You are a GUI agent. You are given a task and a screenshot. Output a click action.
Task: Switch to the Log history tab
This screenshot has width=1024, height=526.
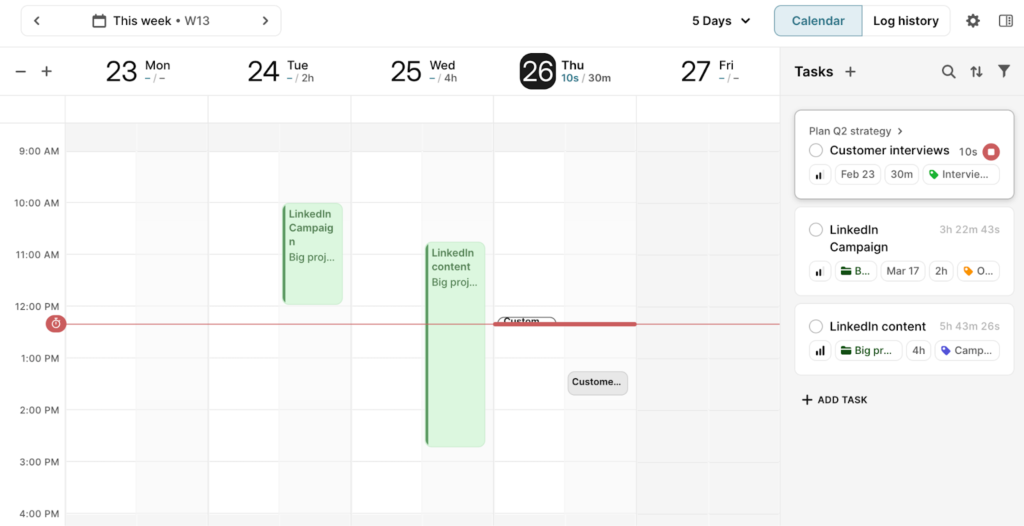[x=905, y=21]
